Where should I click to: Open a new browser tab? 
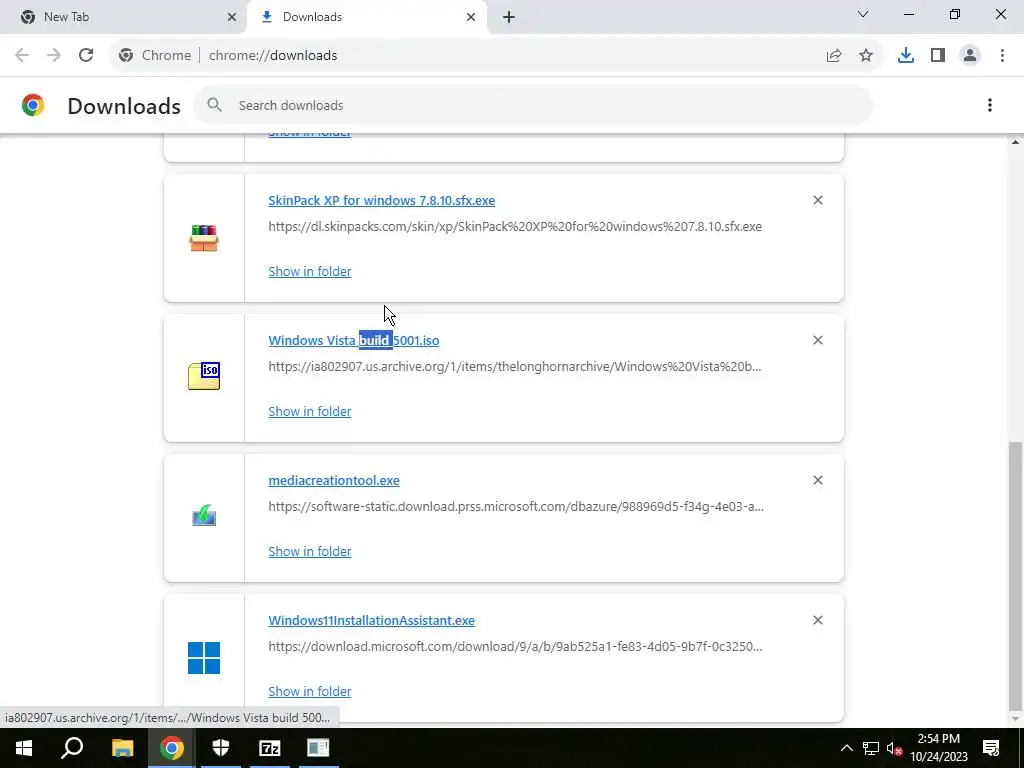(509, 17)
